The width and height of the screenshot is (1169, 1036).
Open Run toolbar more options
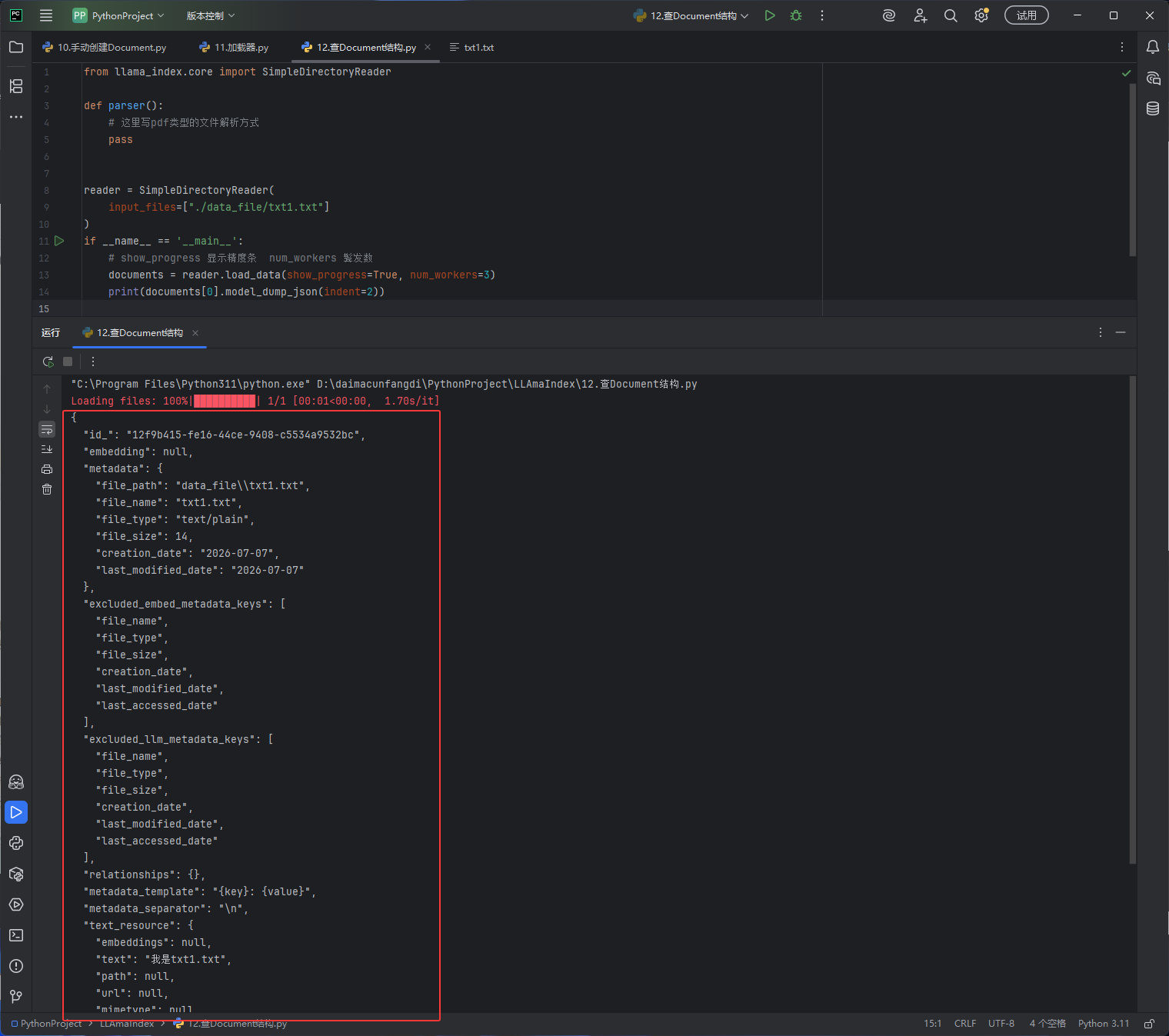pyautogui.click(x=93, y=361)
